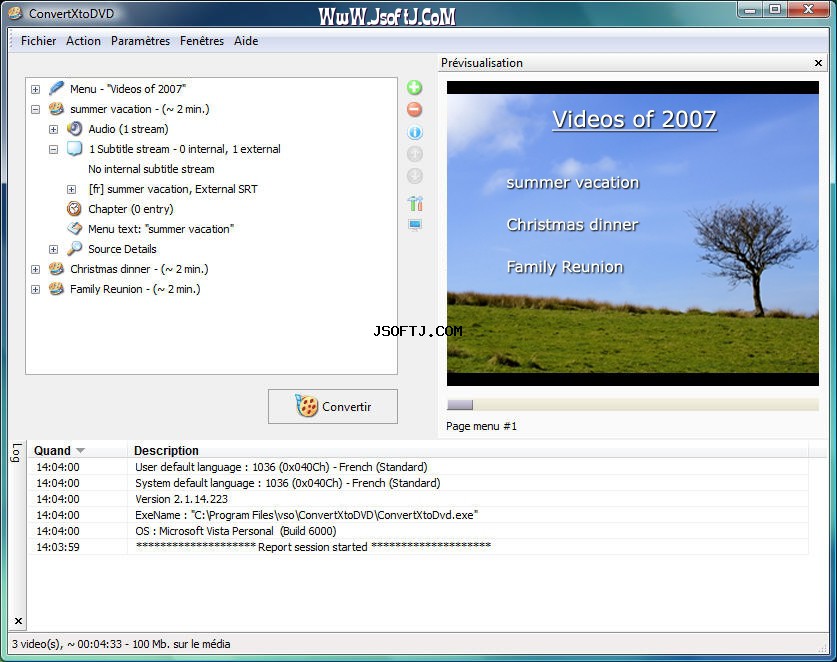Select the "No internal subtitle stream" row

pyautogui.click(x=152, y=169)
